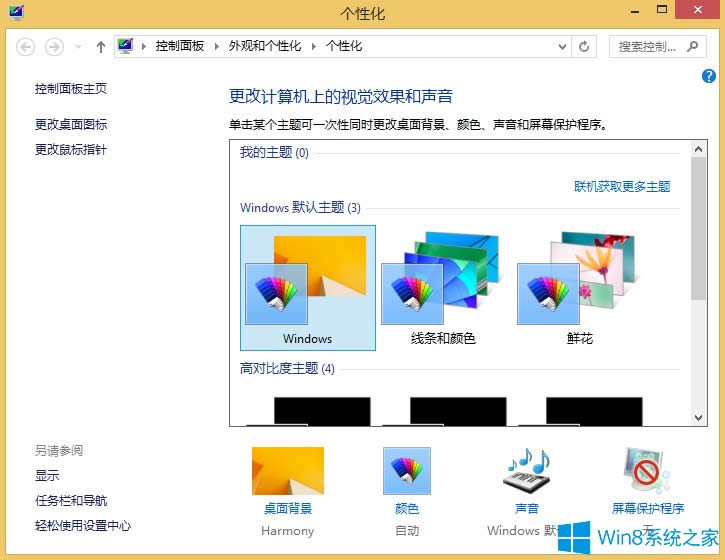Click the Back navigation arrow

coord(25,47)
